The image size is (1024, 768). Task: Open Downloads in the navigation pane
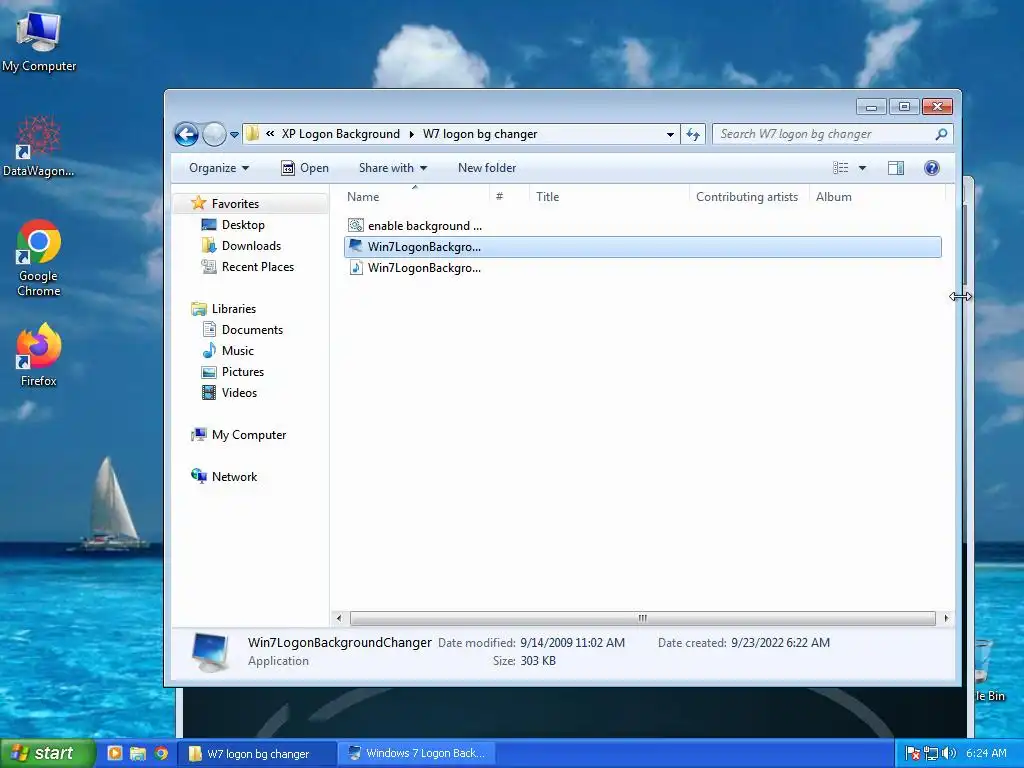pos(251,246)
